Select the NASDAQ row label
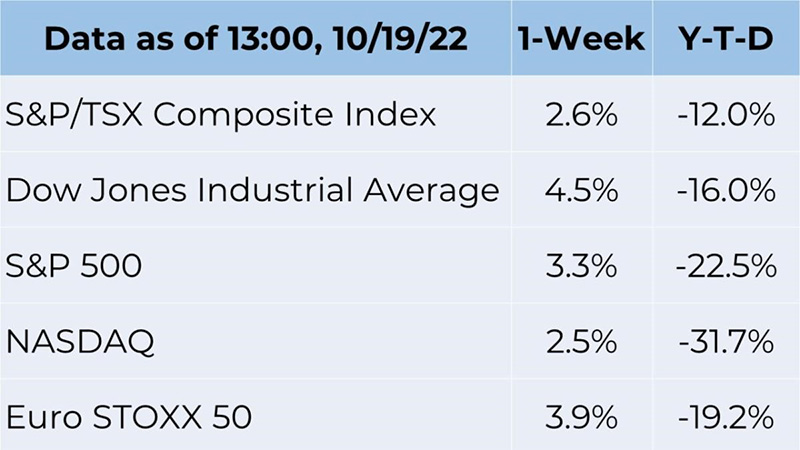 pyautogui.click(x=80, y=341)
